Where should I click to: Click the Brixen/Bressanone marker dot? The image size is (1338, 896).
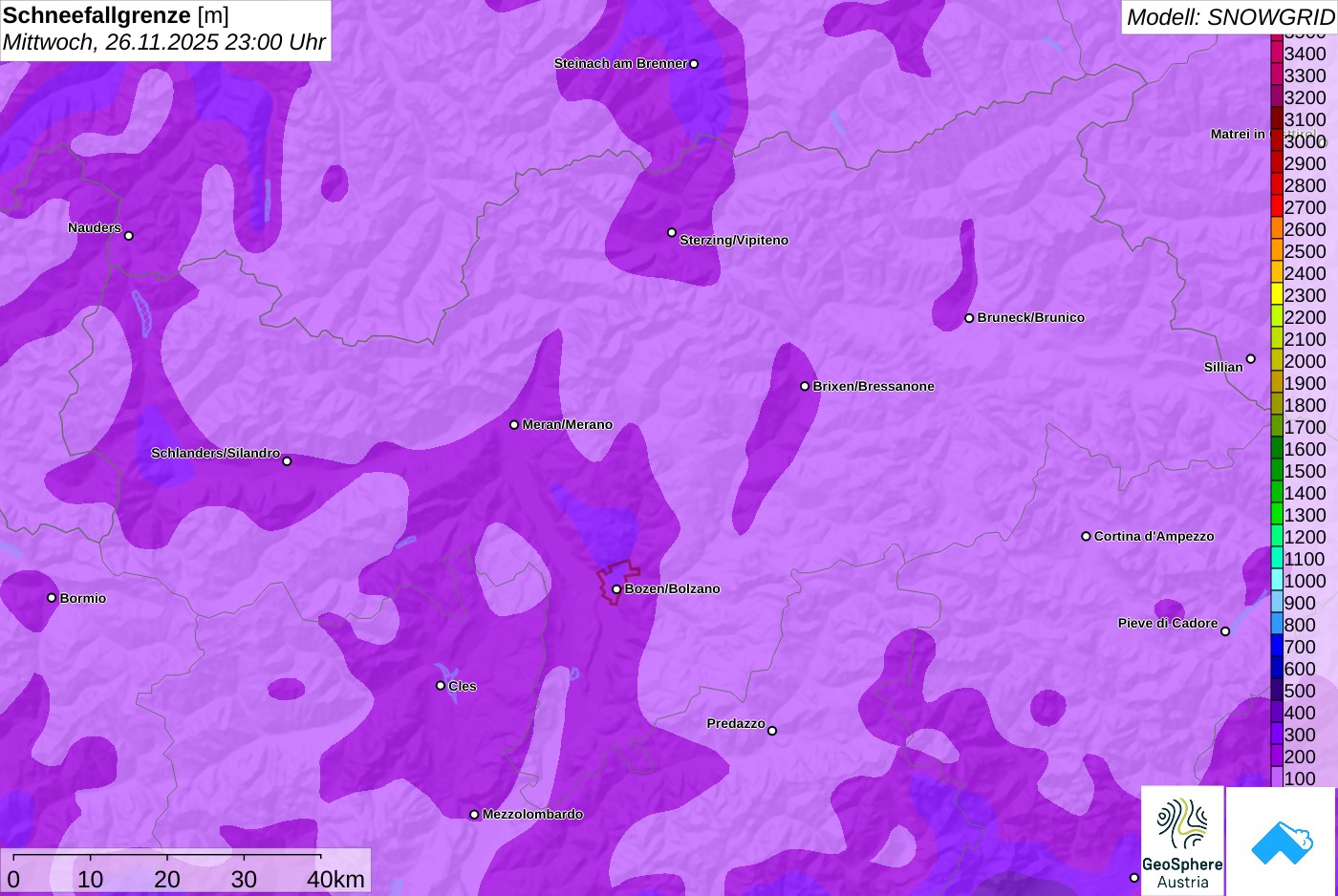(x=805, y=386)
